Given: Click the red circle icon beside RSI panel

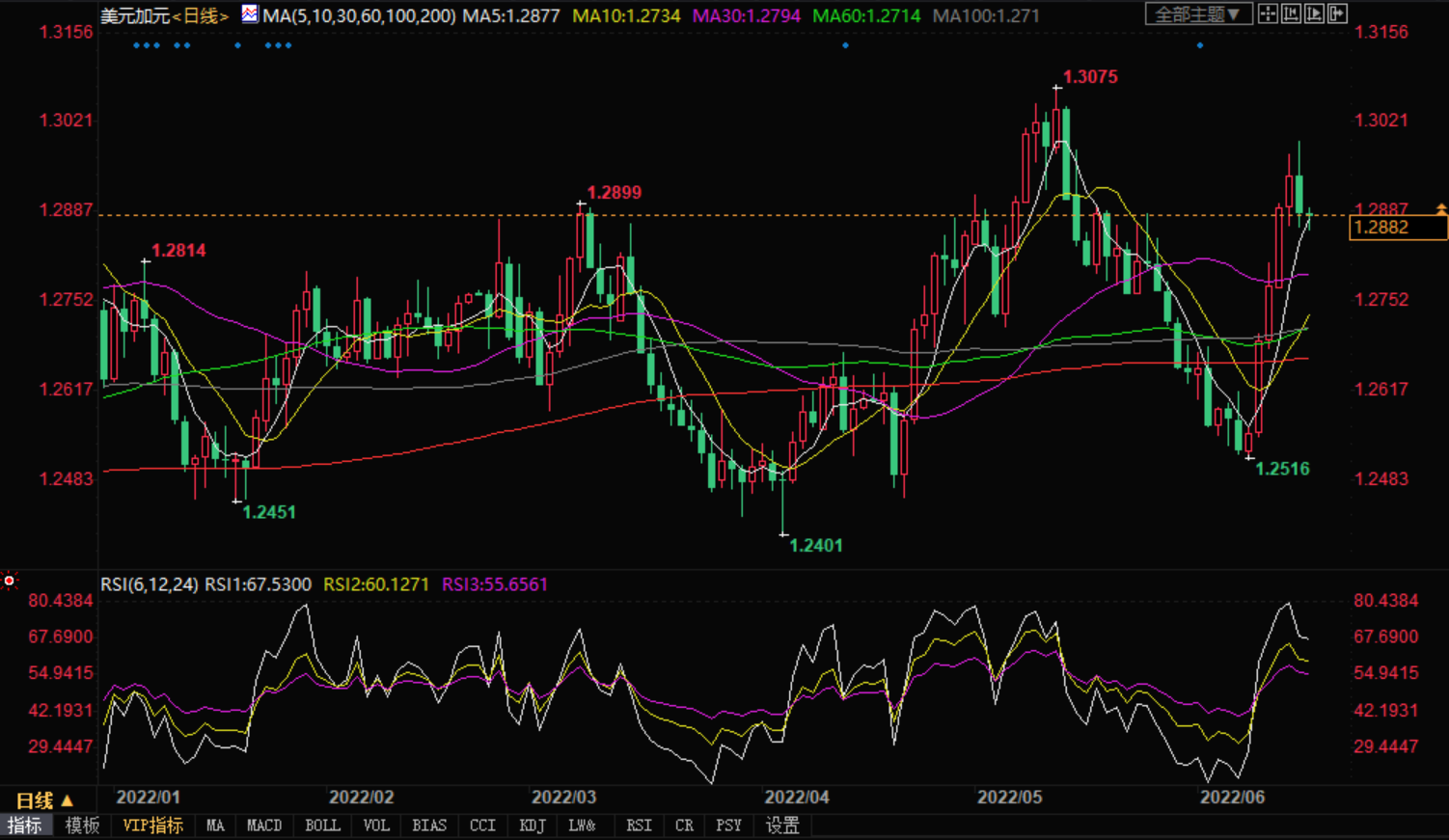Looking at the screenshot, I should (10, 581).
